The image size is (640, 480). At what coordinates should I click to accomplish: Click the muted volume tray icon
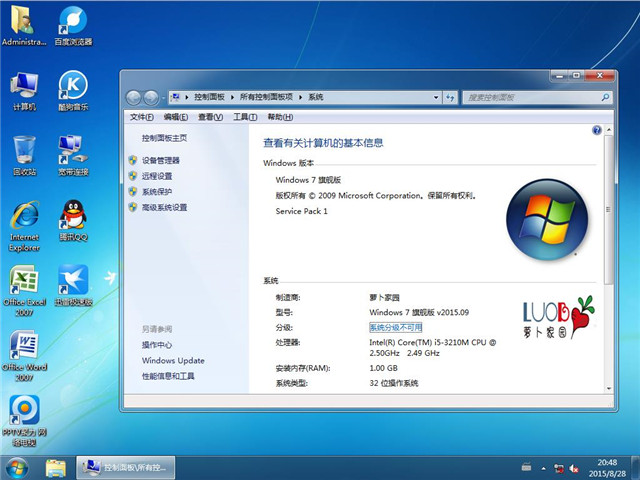(x=574, y=468)
